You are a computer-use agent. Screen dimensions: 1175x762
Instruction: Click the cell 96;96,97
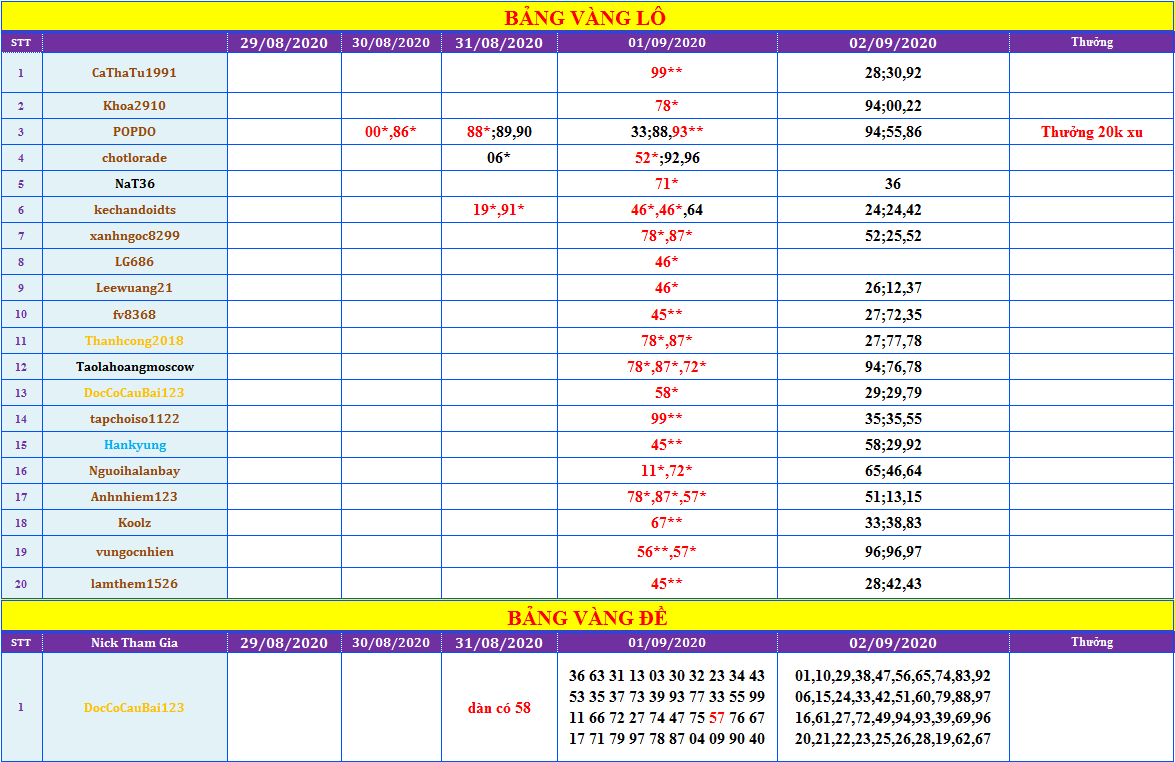tap(893, 552)
